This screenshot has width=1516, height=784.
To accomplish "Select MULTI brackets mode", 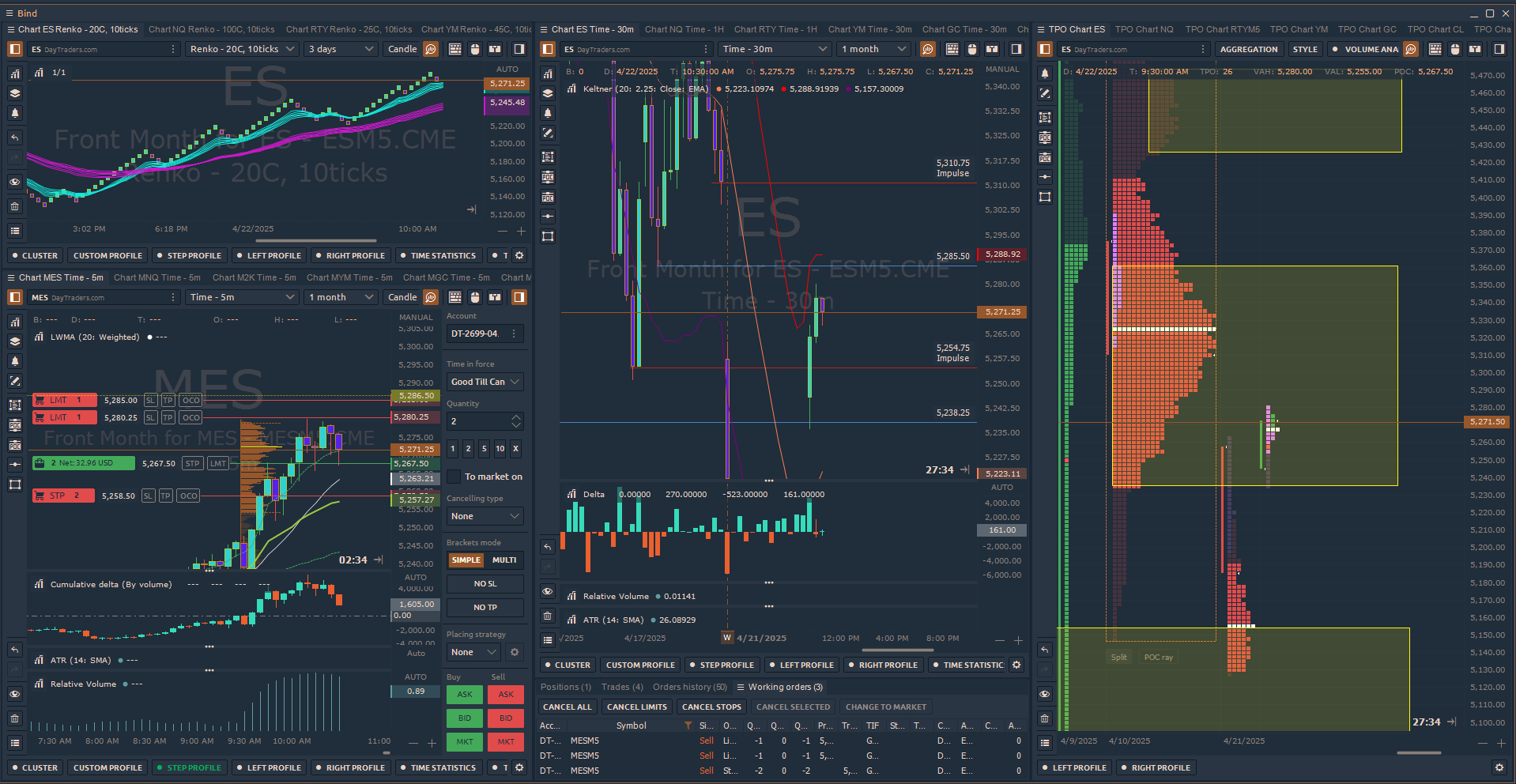I will point(504,560).
